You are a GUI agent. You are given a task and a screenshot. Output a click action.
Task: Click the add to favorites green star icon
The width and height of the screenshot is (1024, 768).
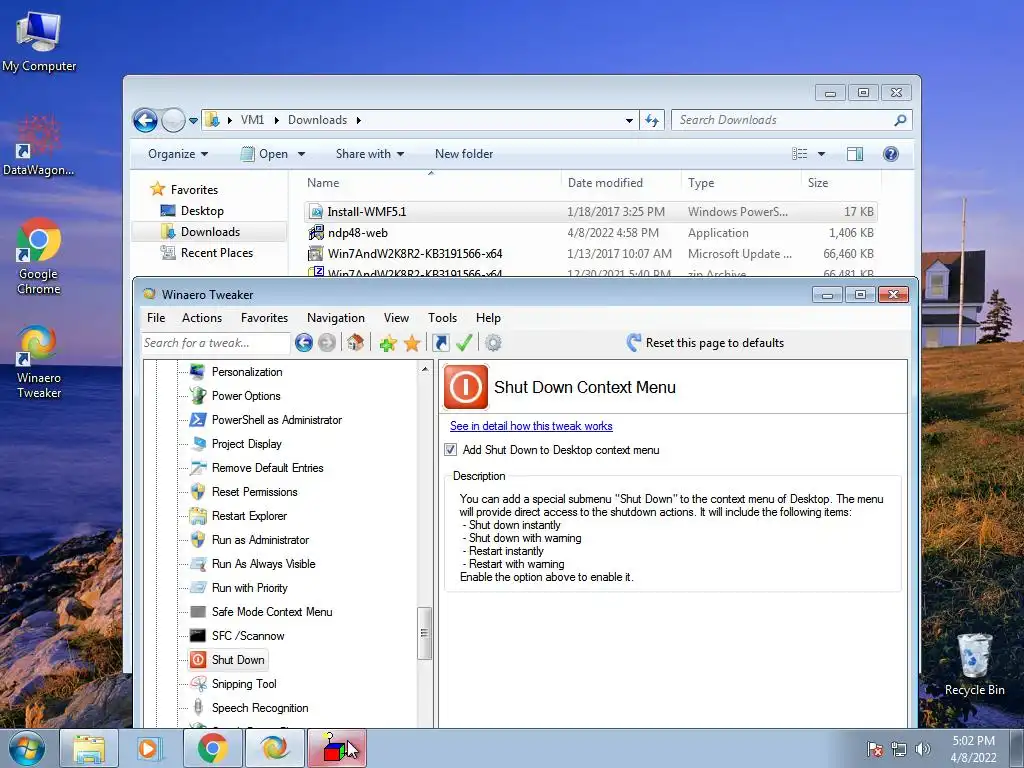click(388, 343)
